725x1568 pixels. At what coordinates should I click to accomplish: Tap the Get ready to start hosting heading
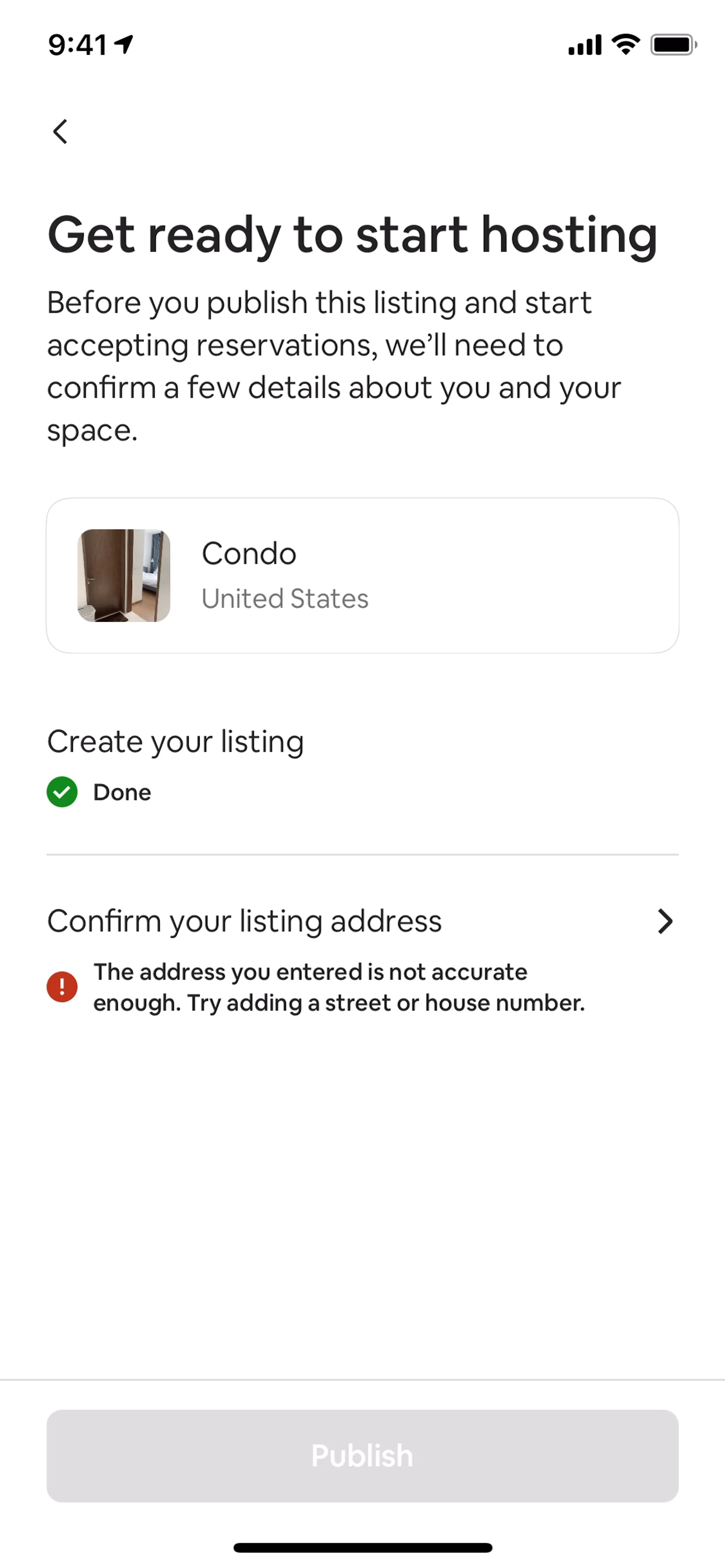(x=352, y=235)
